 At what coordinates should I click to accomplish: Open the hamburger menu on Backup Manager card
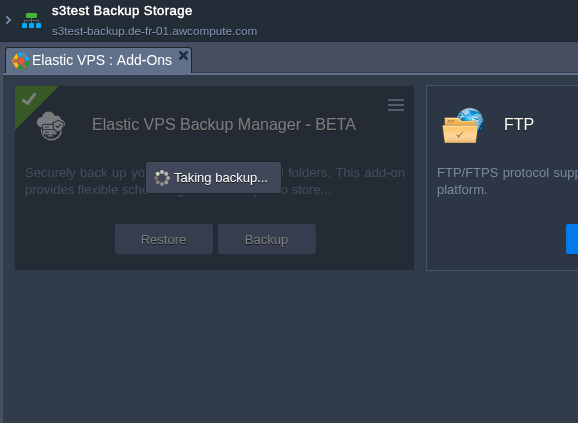click(x=396, y=105)
